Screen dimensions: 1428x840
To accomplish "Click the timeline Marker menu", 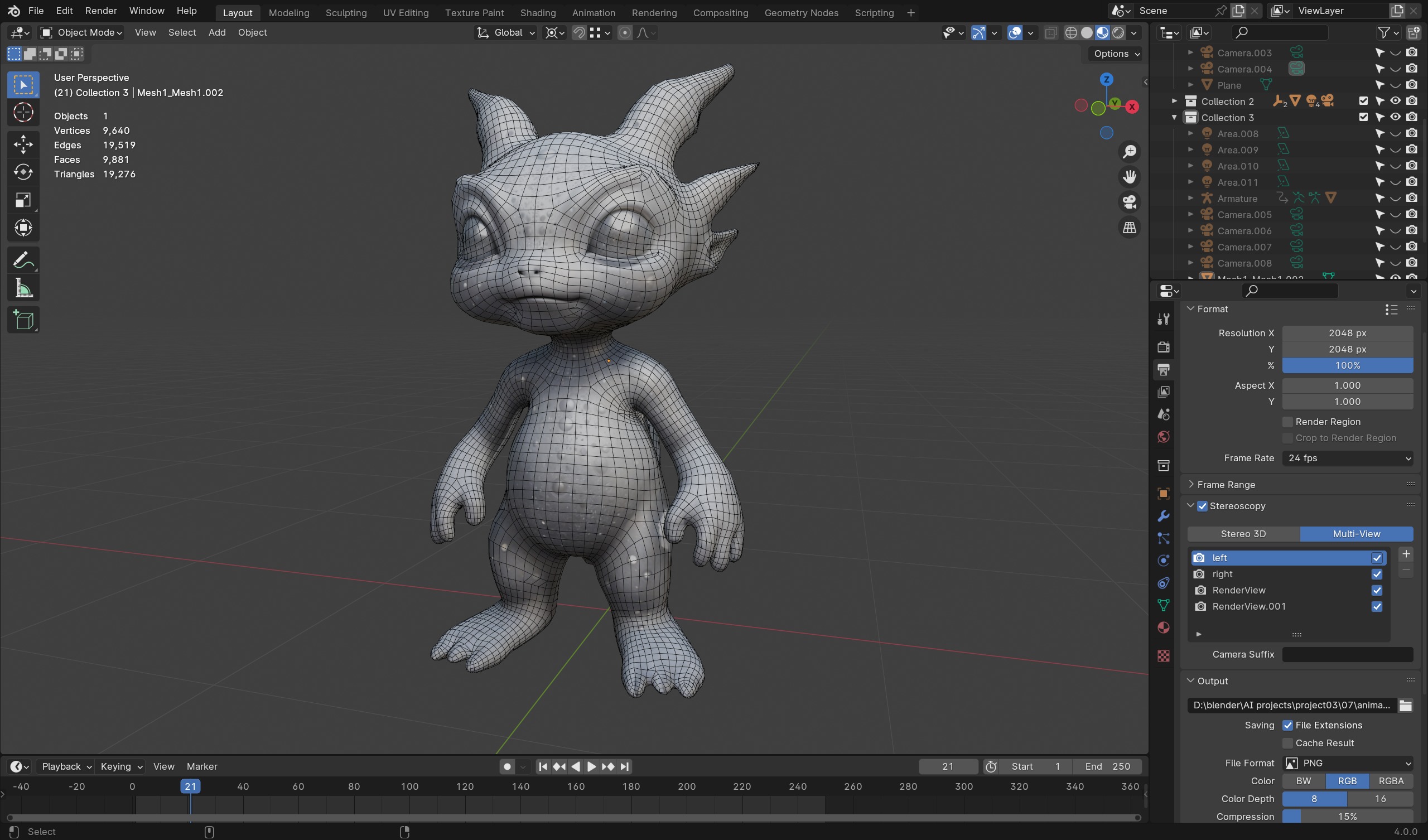I will (202, 766).
